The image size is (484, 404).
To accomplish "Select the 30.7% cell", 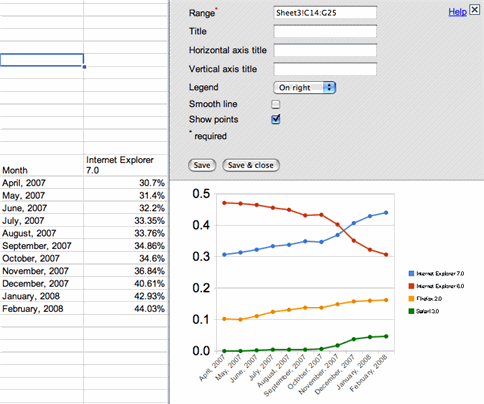I will pyautogui.click(x=126, y=183).
